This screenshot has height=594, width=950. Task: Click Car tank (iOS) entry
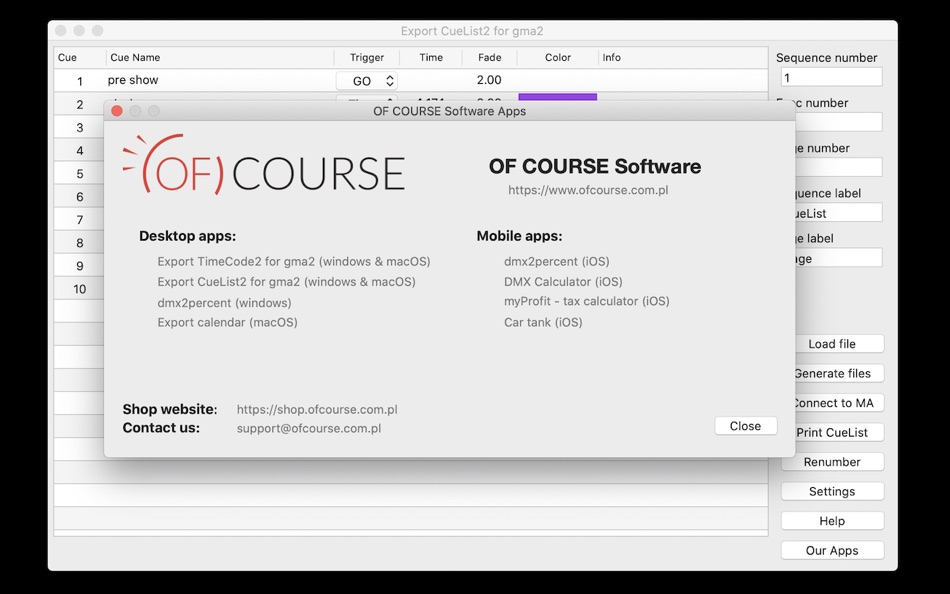pos(543,322)
